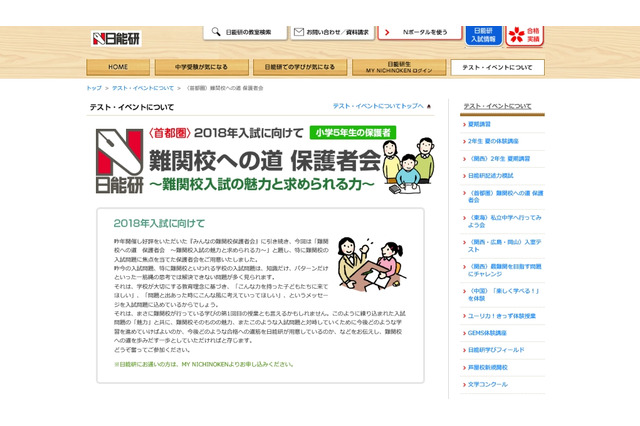The height and width of the screenshot is (426, 640).
Task: Click テスト・イベントについて page heading
Action: point(132,107)
